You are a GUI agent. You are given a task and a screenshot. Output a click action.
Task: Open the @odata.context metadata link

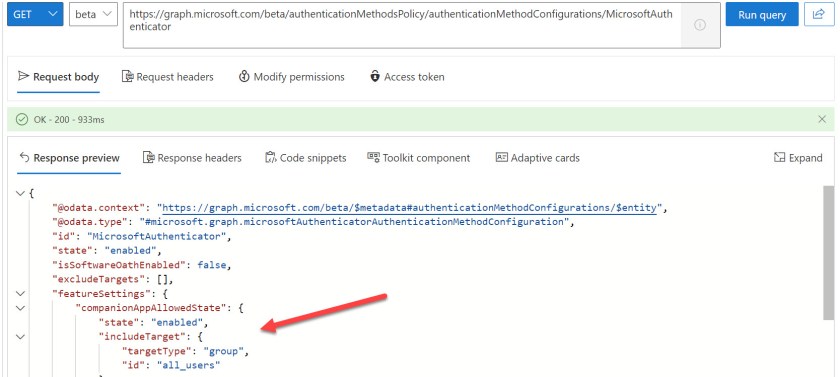[x=409, y=208]
